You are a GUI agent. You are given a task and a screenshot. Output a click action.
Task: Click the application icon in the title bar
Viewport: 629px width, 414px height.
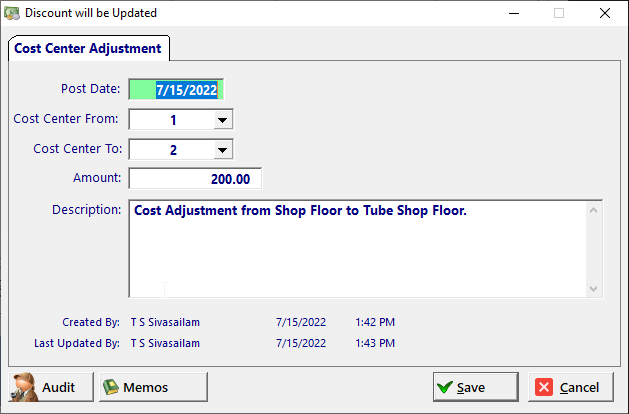pos(12,13)
